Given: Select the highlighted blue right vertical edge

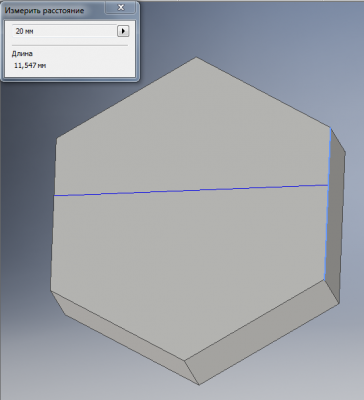Looking at the screenshot, I should click(327, 203).
